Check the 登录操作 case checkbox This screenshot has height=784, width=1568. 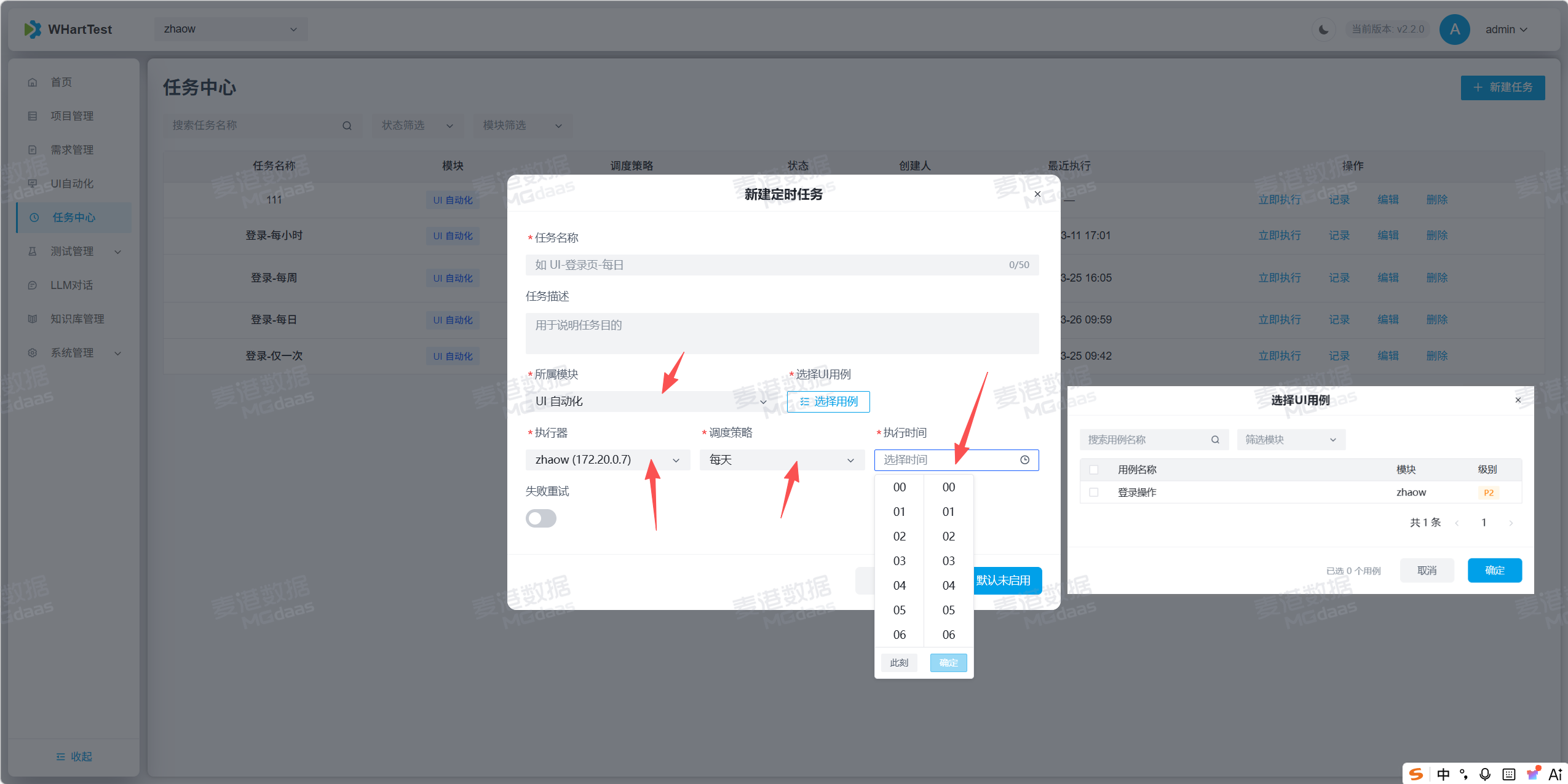(1093, 492)
